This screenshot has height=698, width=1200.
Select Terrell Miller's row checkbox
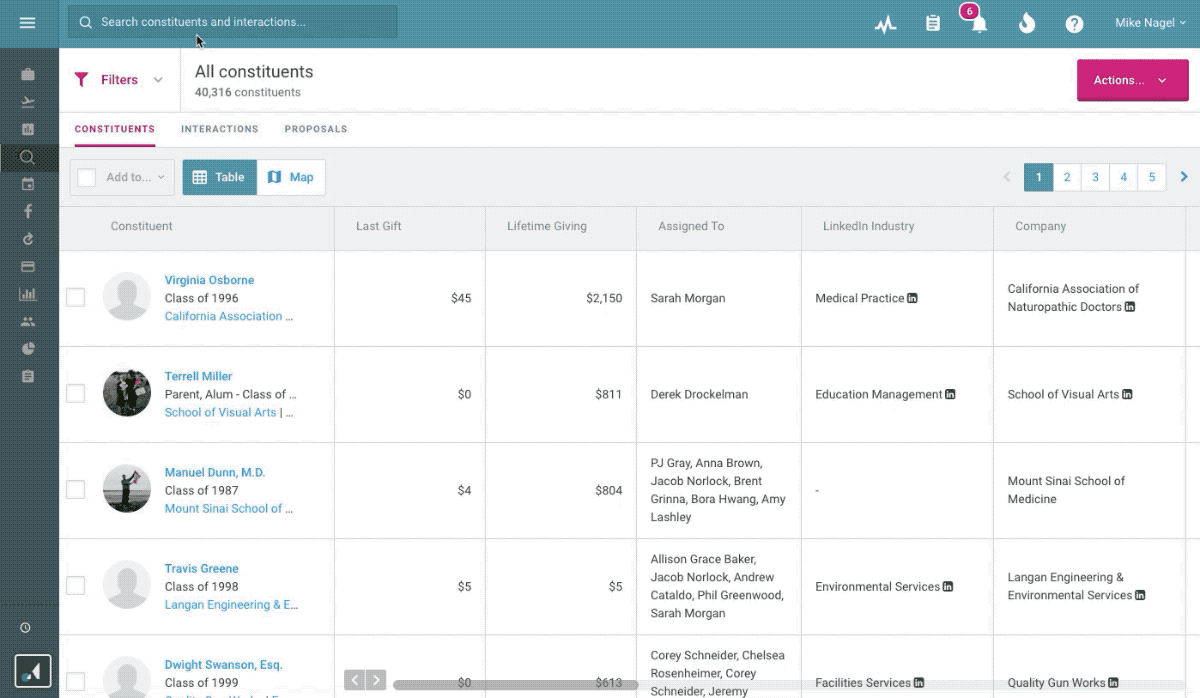pyautogui.click(x=76, y=394)
